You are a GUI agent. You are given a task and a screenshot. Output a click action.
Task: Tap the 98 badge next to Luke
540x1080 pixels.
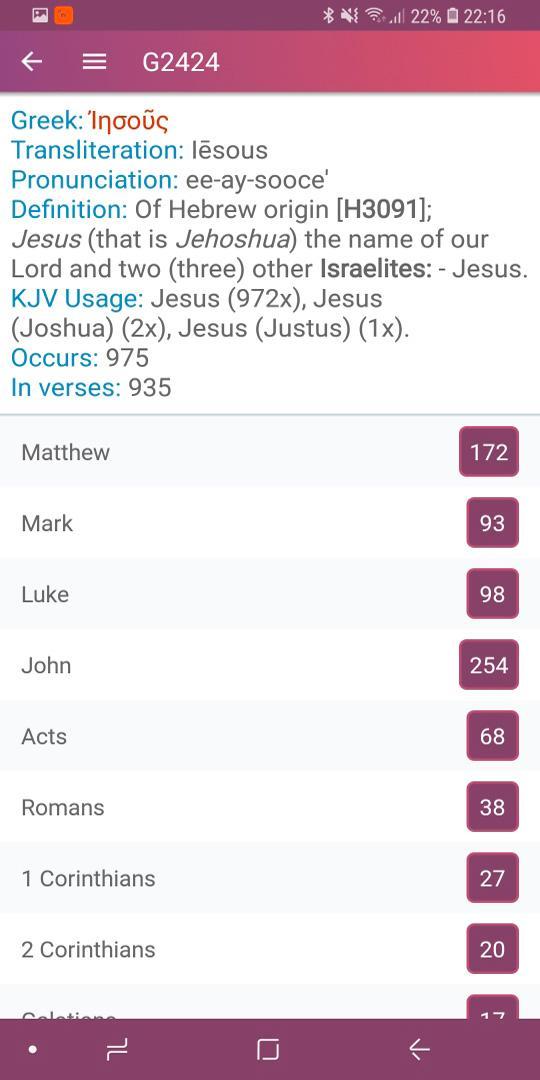point(492,594)
